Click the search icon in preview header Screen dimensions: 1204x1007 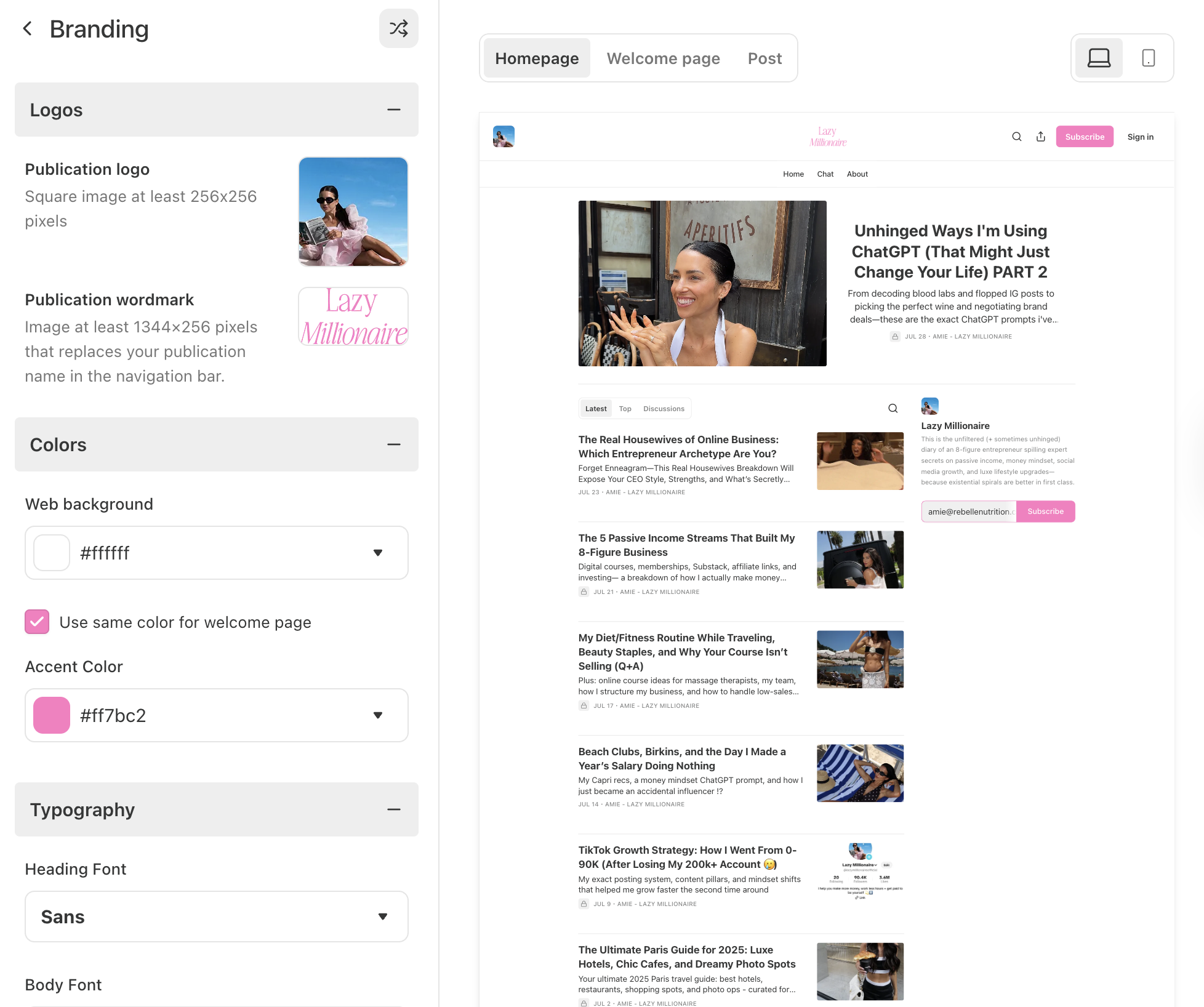[1017, 137]
